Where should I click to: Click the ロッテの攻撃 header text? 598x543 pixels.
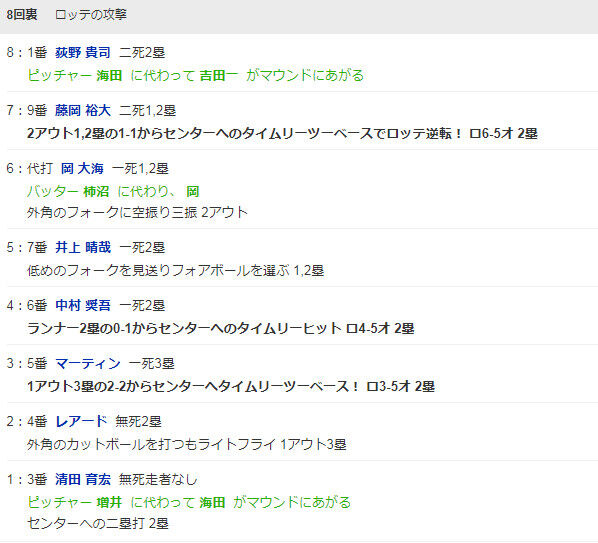tap(91, 14)
